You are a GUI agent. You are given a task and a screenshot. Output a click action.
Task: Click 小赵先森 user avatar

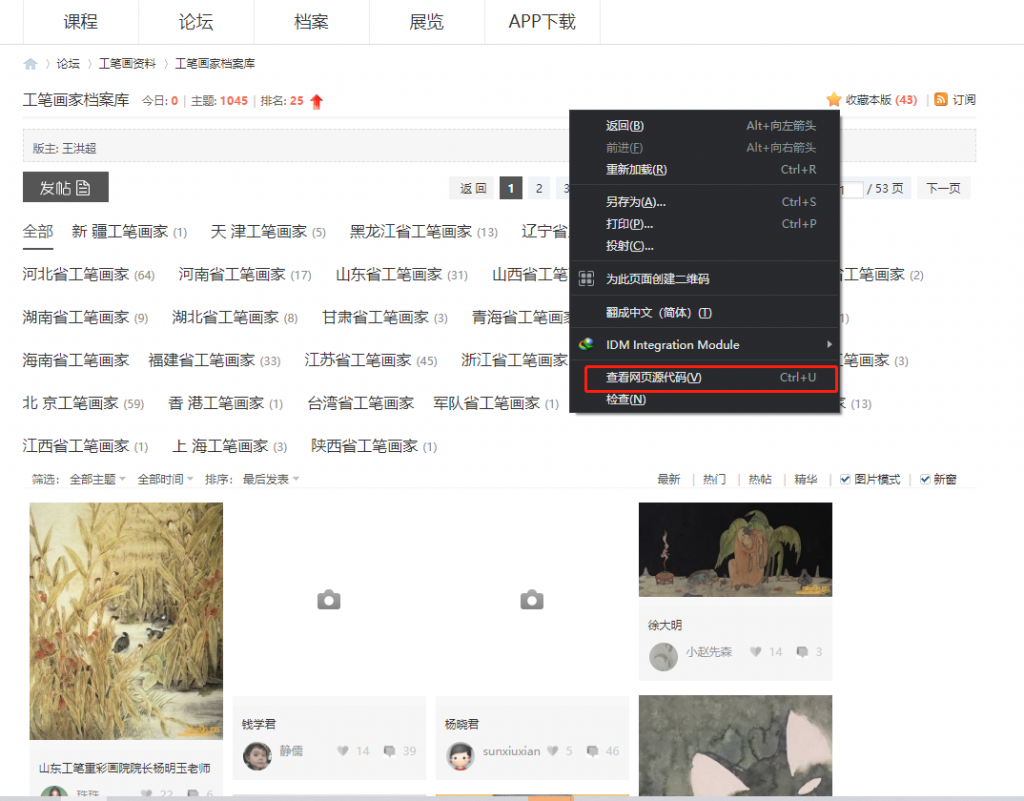click(x=663, y=656)
